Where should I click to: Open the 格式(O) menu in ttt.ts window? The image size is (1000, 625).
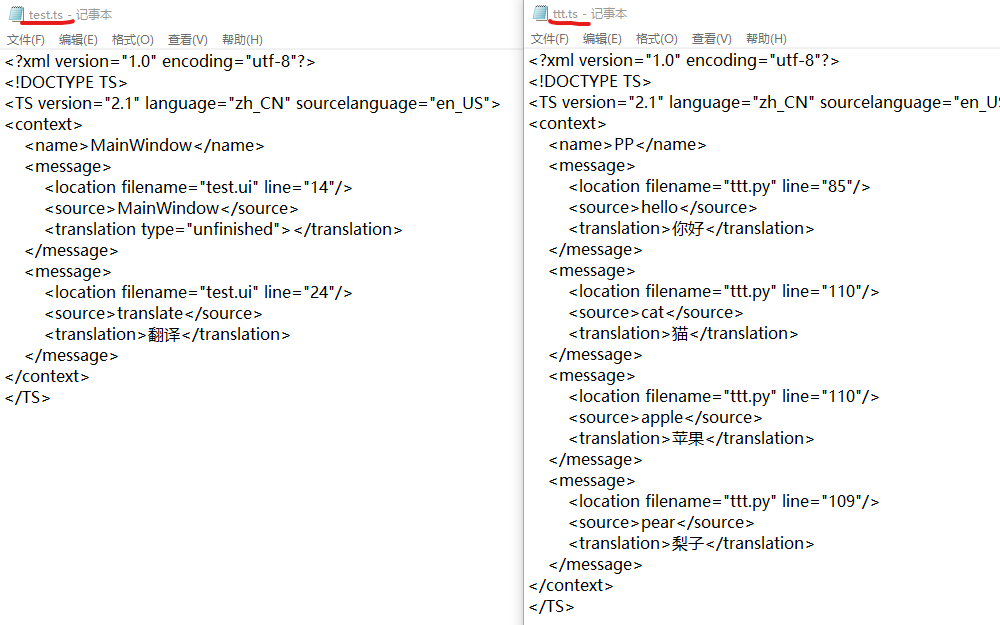pyautogui.click(x=655, y=38)
